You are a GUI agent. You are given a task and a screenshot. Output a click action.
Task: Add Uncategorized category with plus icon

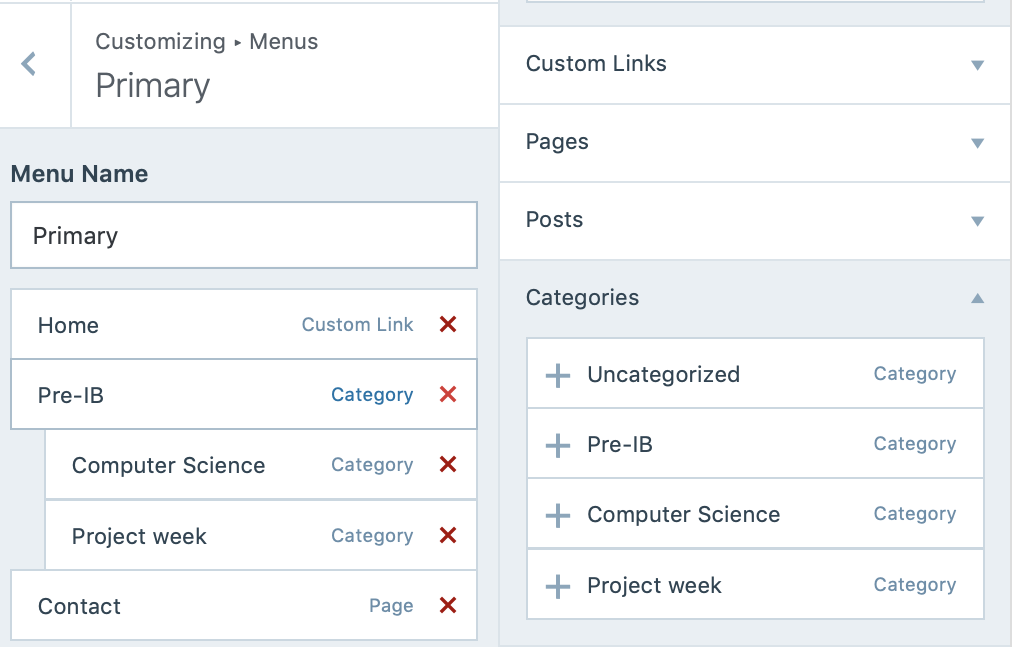point(557,375)
